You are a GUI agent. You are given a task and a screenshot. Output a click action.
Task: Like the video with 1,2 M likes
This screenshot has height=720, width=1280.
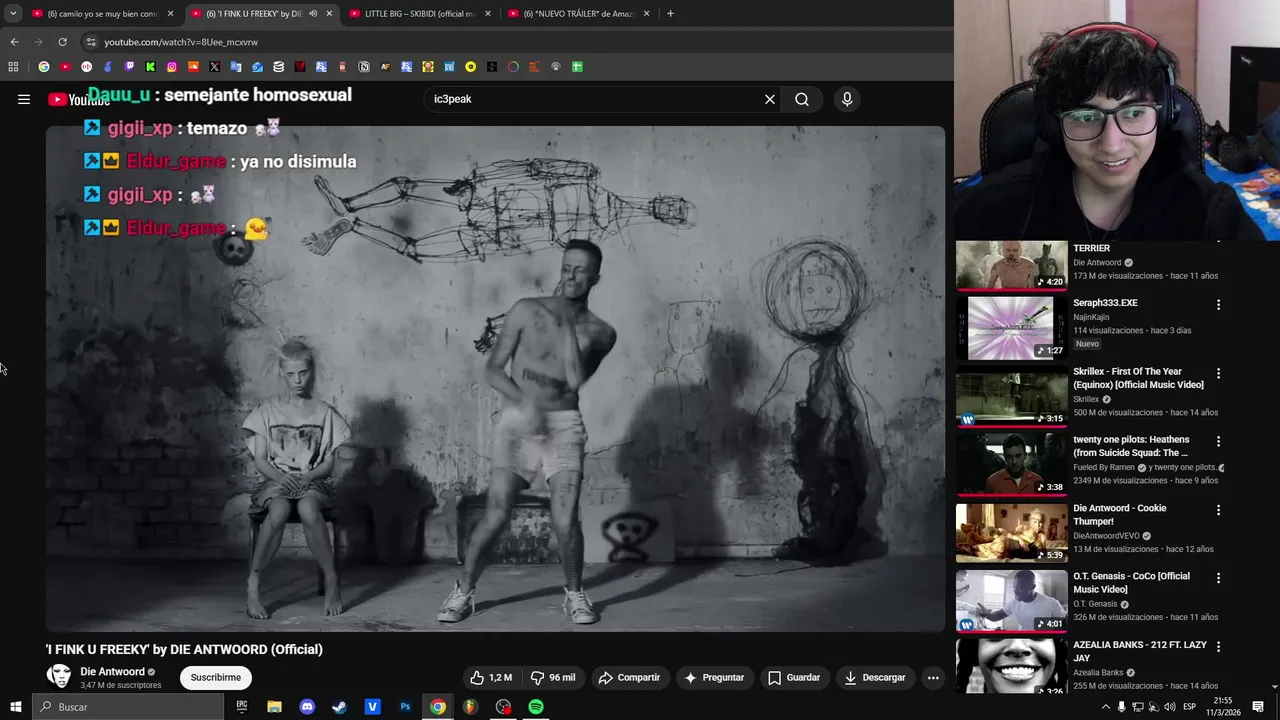tap(491, 677)
